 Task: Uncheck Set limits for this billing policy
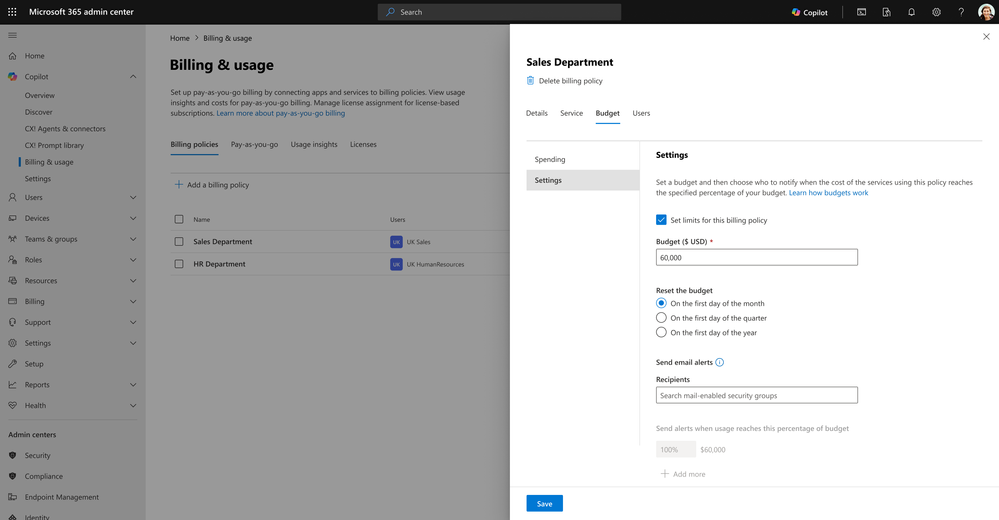click(661, 220)
